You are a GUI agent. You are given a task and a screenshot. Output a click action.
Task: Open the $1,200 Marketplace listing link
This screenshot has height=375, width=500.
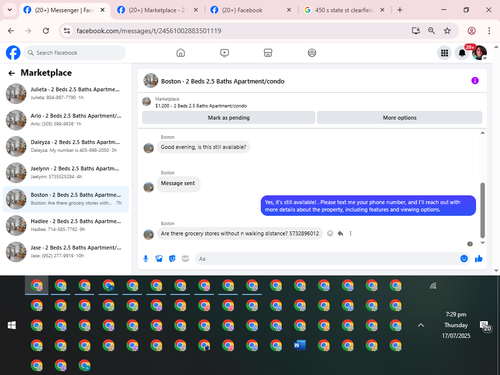point(201,106)
